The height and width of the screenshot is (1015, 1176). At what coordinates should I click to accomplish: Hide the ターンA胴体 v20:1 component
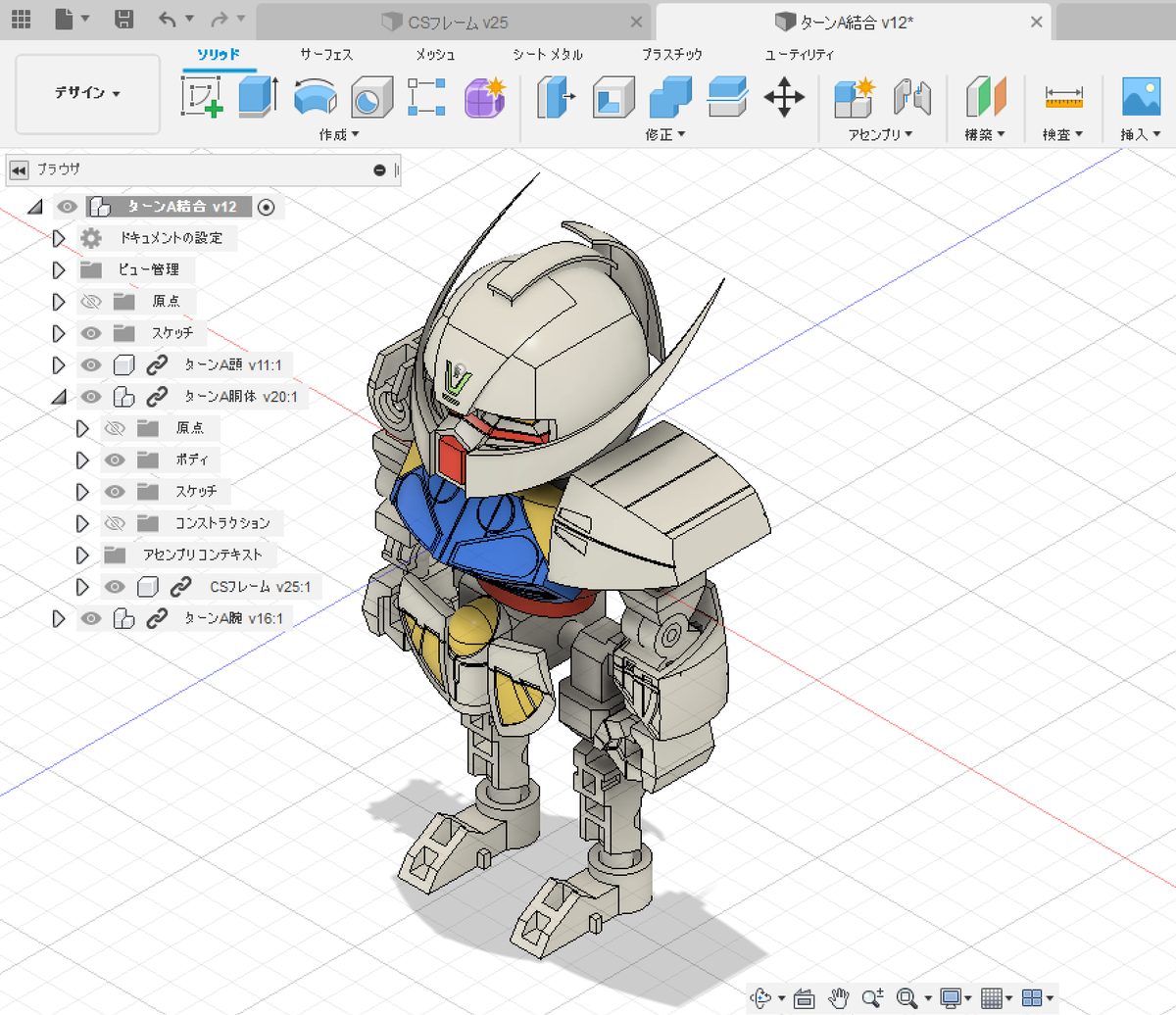click(90, 397)
